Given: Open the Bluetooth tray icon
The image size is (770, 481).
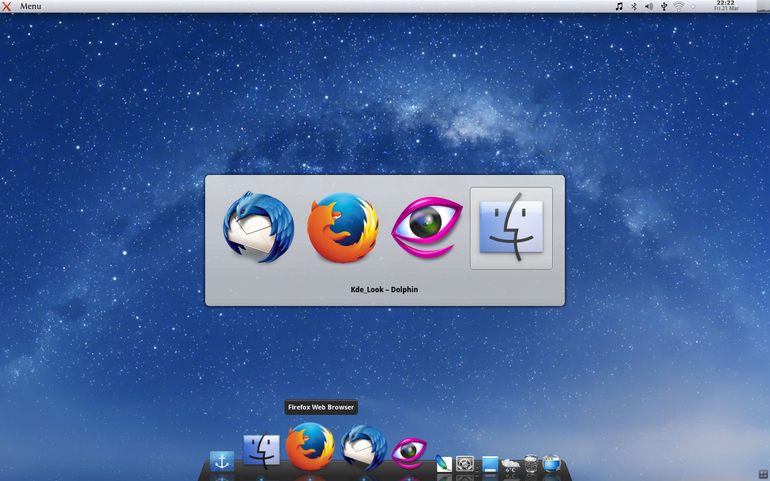Looking at the screenshot, I should (634, 6).
